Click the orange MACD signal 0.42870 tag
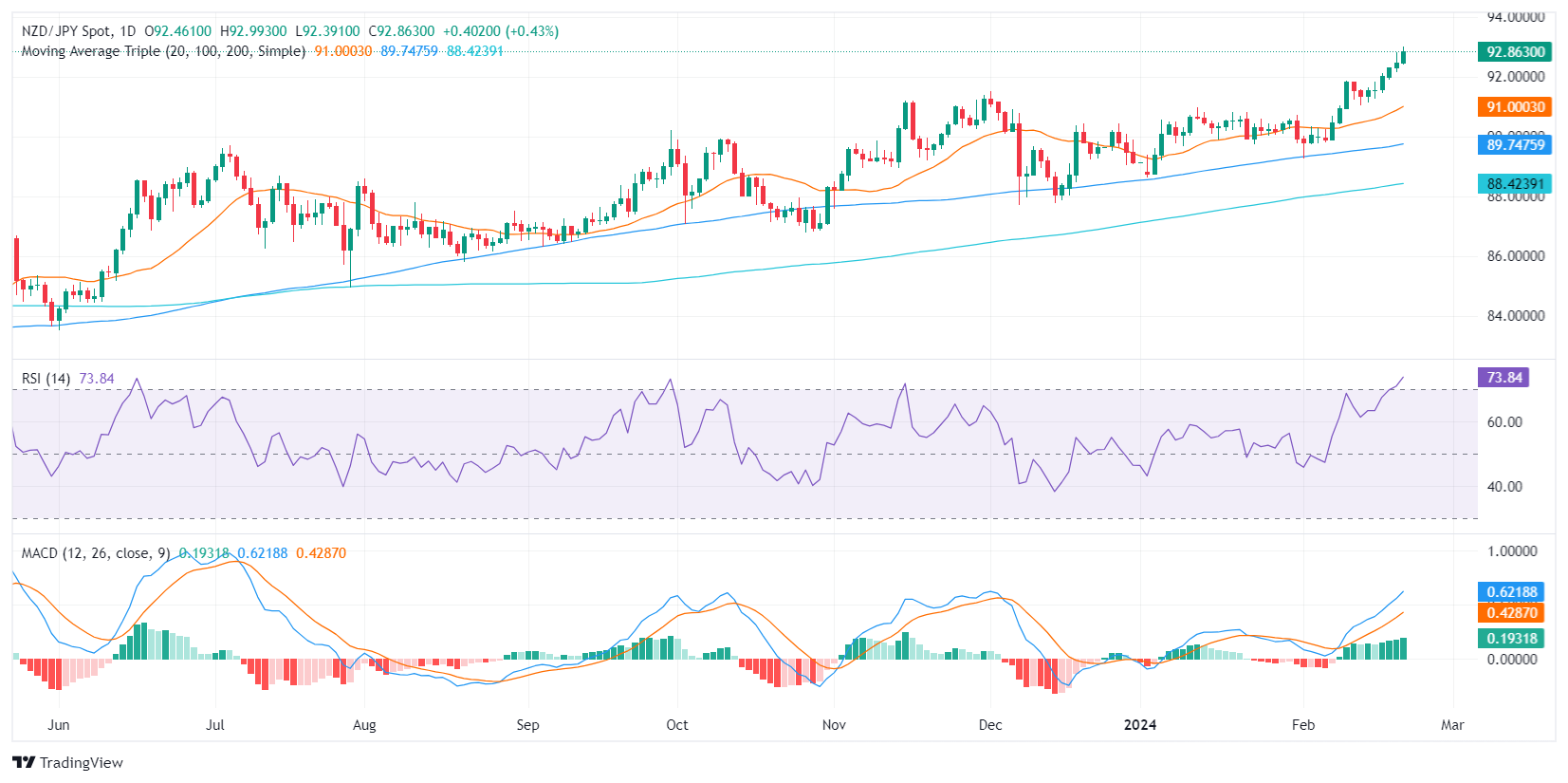Screen dimensions: 1568x783 [1511, 613]
